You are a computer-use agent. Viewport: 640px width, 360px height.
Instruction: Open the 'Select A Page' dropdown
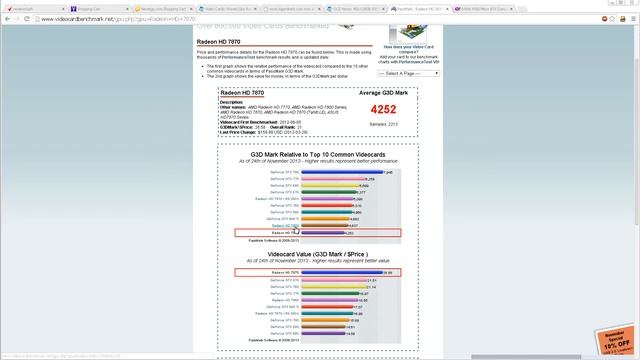click(x=408, y=73)
